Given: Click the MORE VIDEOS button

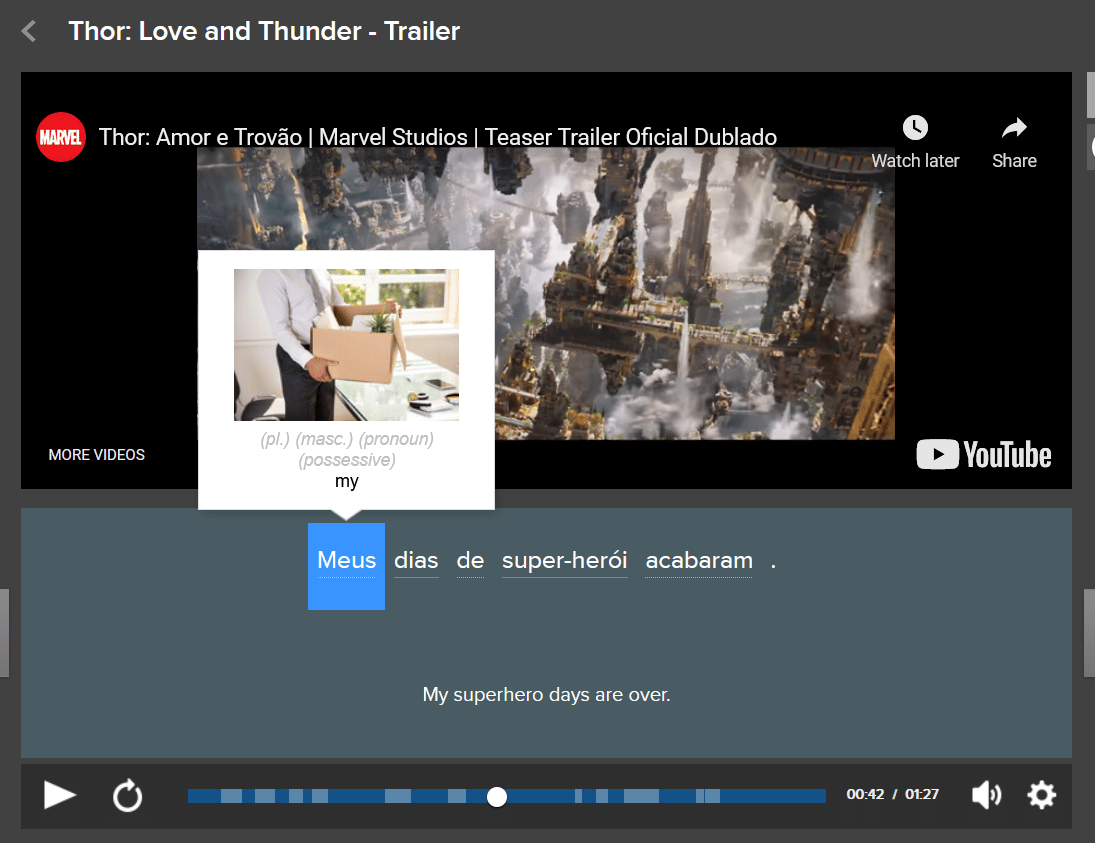Looking at the screenshot, I should pos(97,455).
